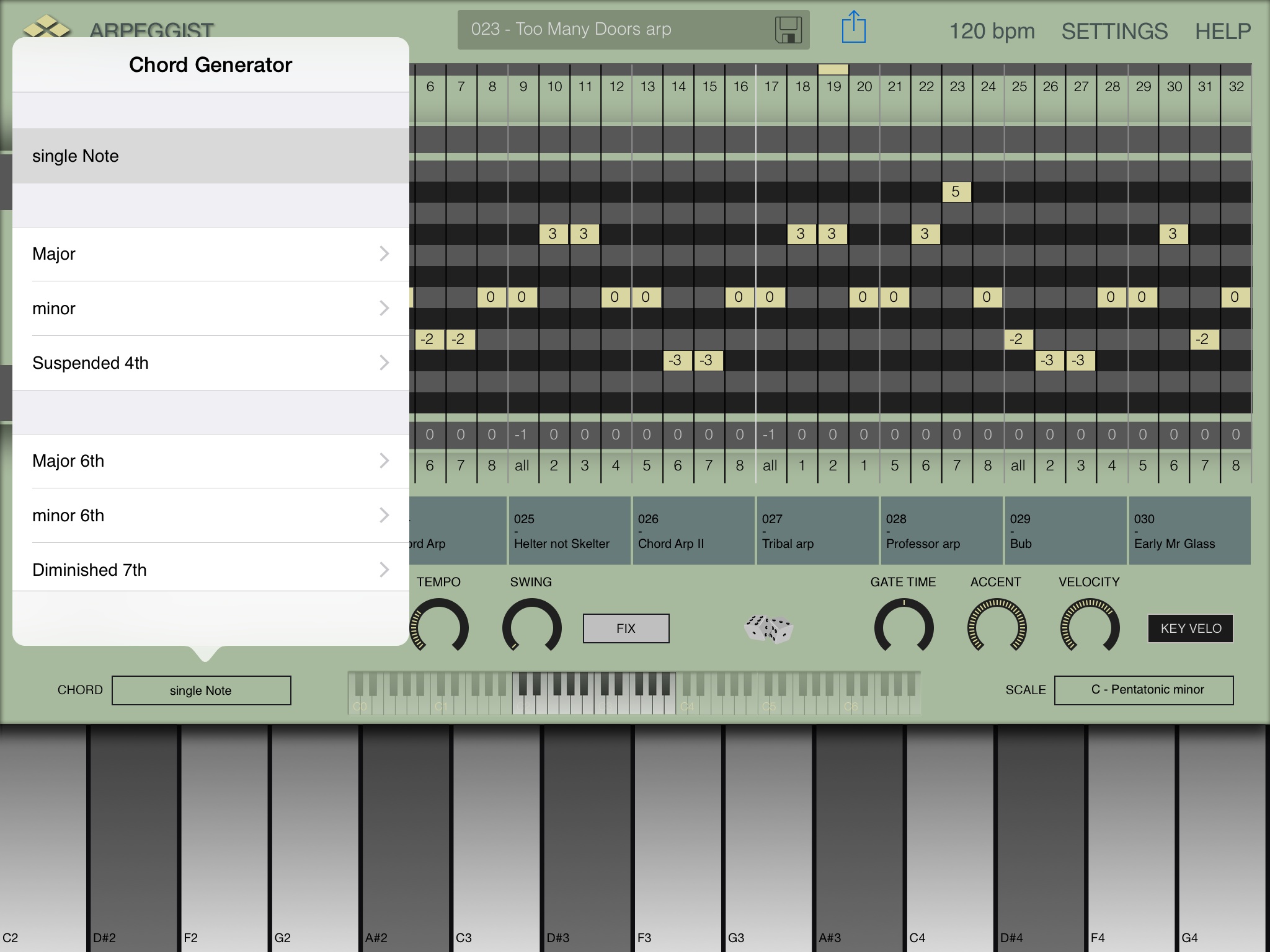The height and width of the screenshot is (952, 1270).
Task: Open the SETTINGS menu
Action: [1114, 31]
